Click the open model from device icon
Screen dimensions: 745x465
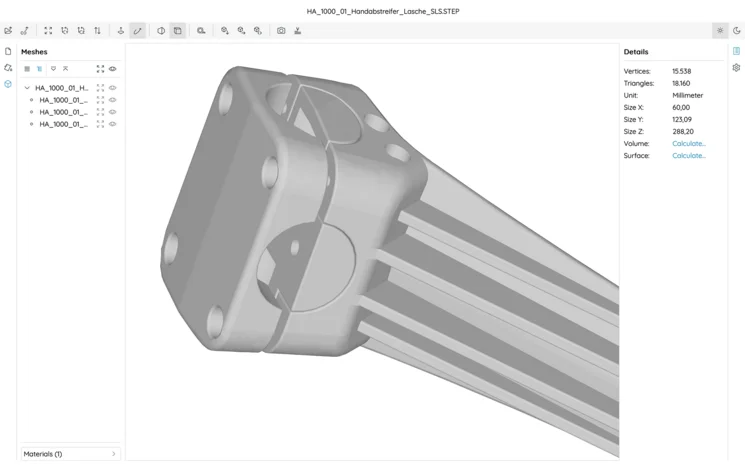tap(8, 31)
